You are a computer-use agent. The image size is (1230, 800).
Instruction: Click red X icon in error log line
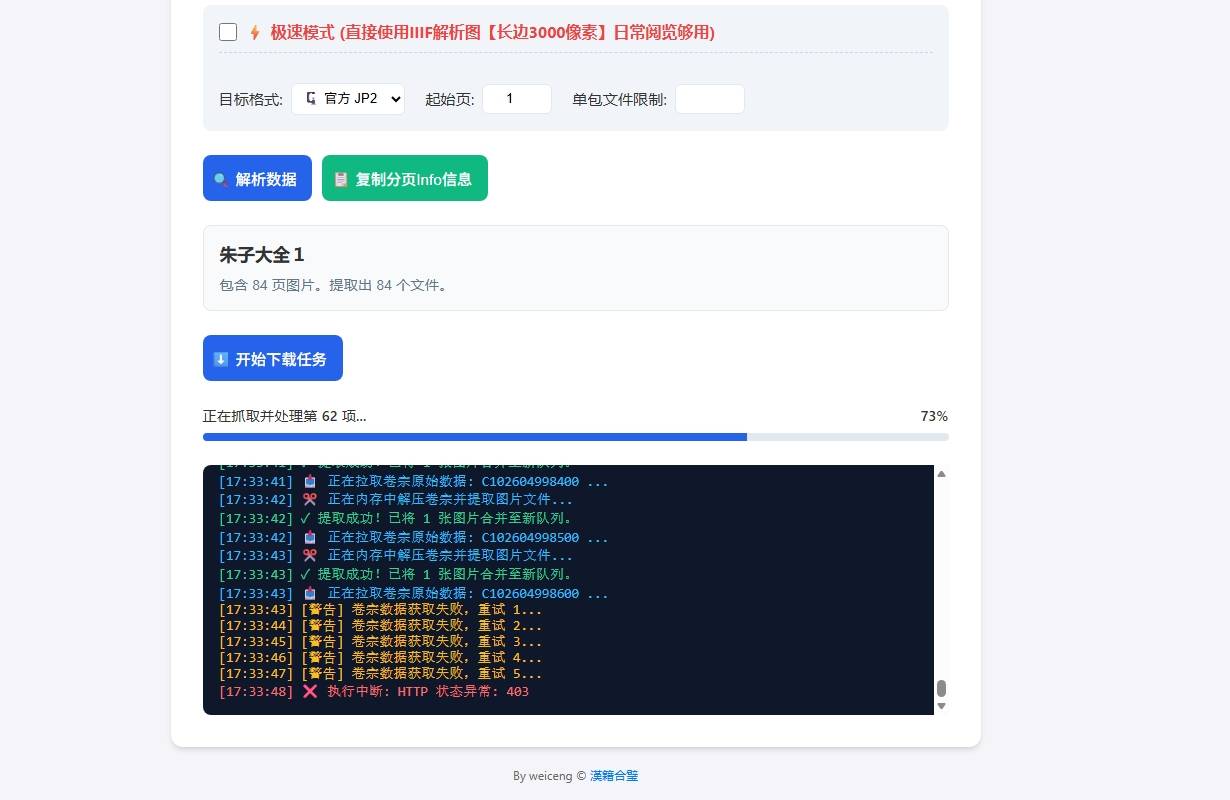pyautogui.click(x=310, y=692)
